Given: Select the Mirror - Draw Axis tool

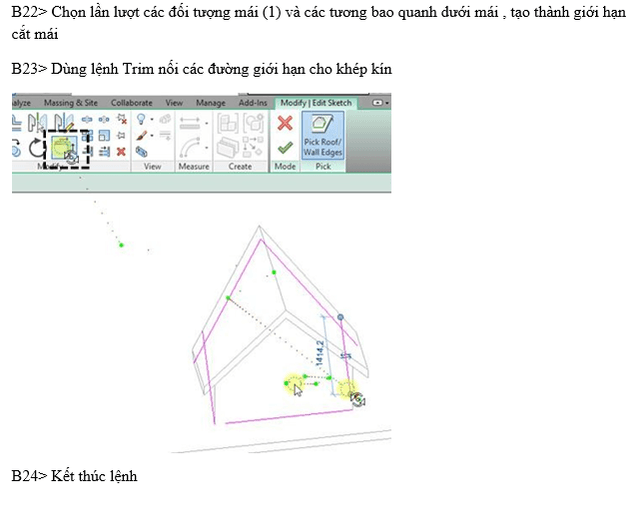Looking at the screenshot, I should tap(64, 122).
